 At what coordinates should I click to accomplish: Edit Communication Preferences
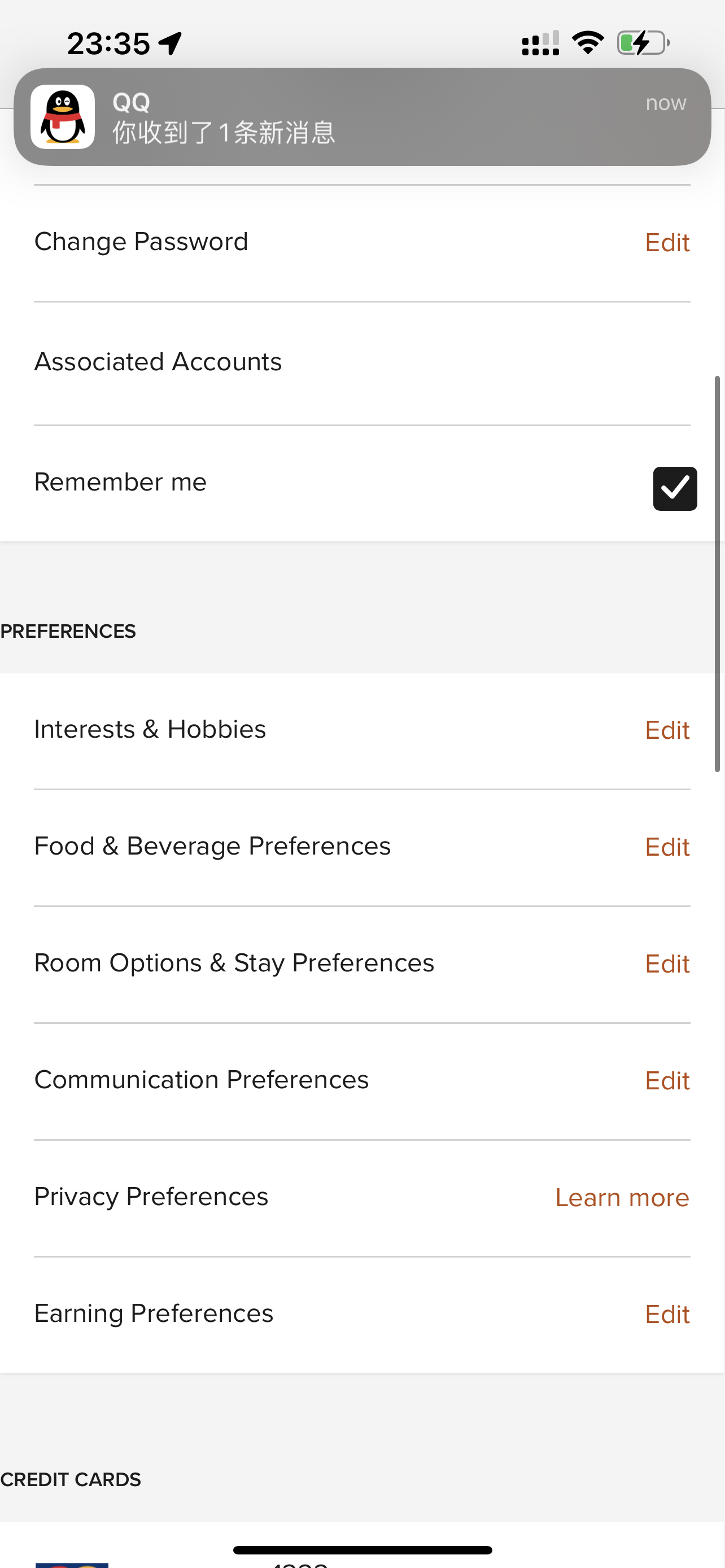pos(667,1080)
